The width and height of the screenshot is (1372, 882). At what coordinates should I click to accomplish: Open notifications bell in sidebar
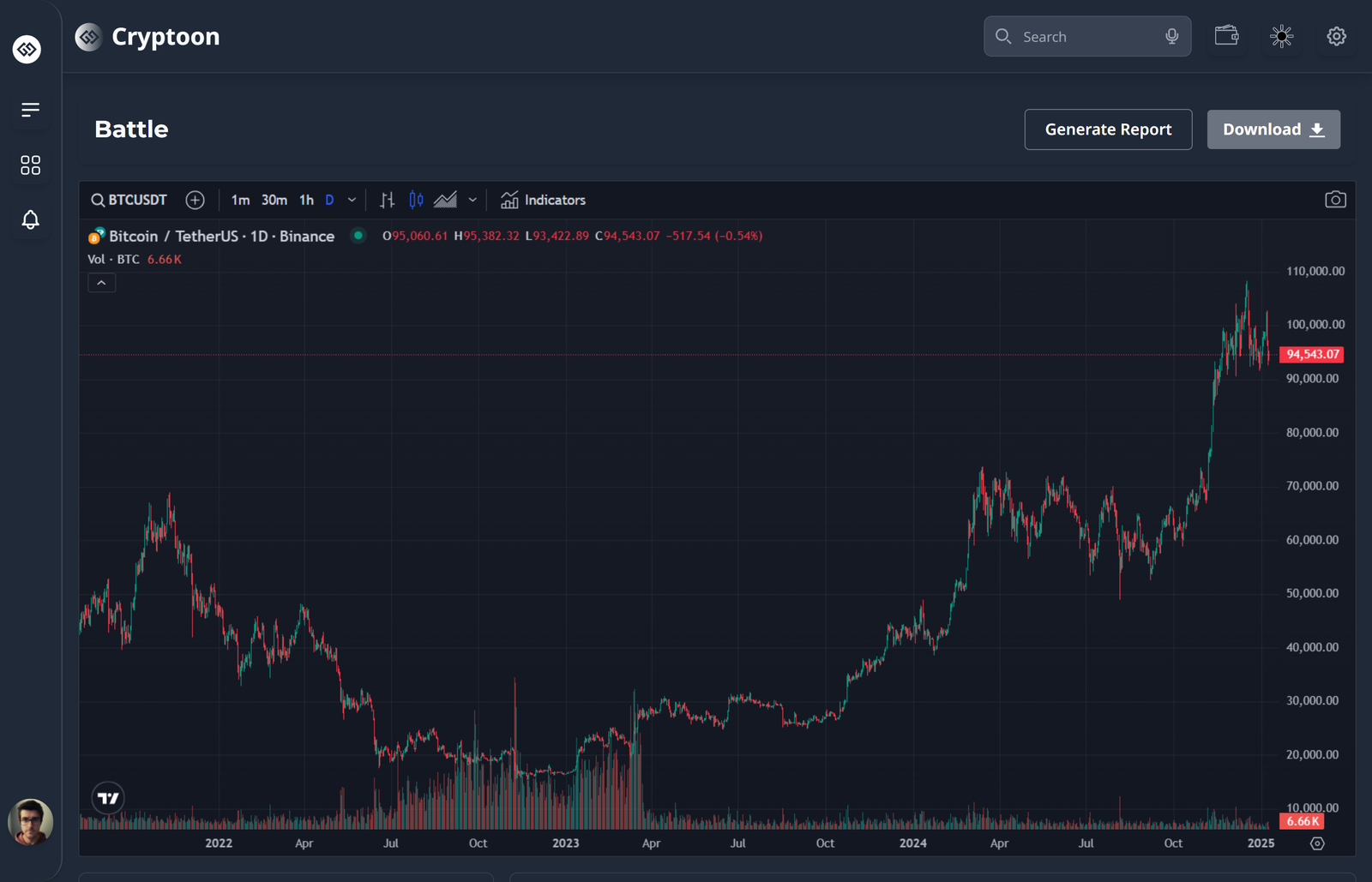(x=30, y=220)
